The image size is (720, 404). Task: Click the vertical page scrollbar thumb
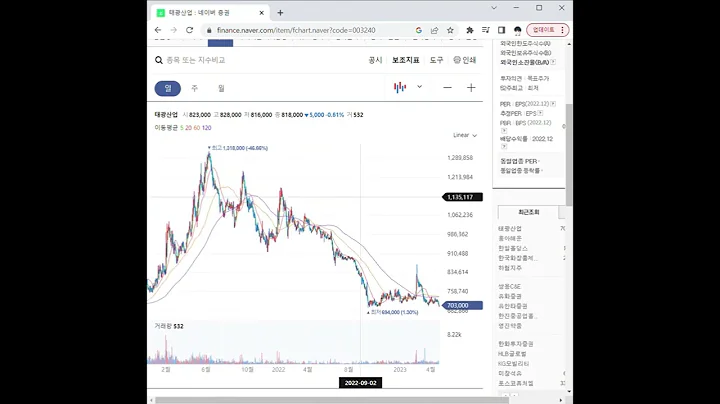click(569, 155)
